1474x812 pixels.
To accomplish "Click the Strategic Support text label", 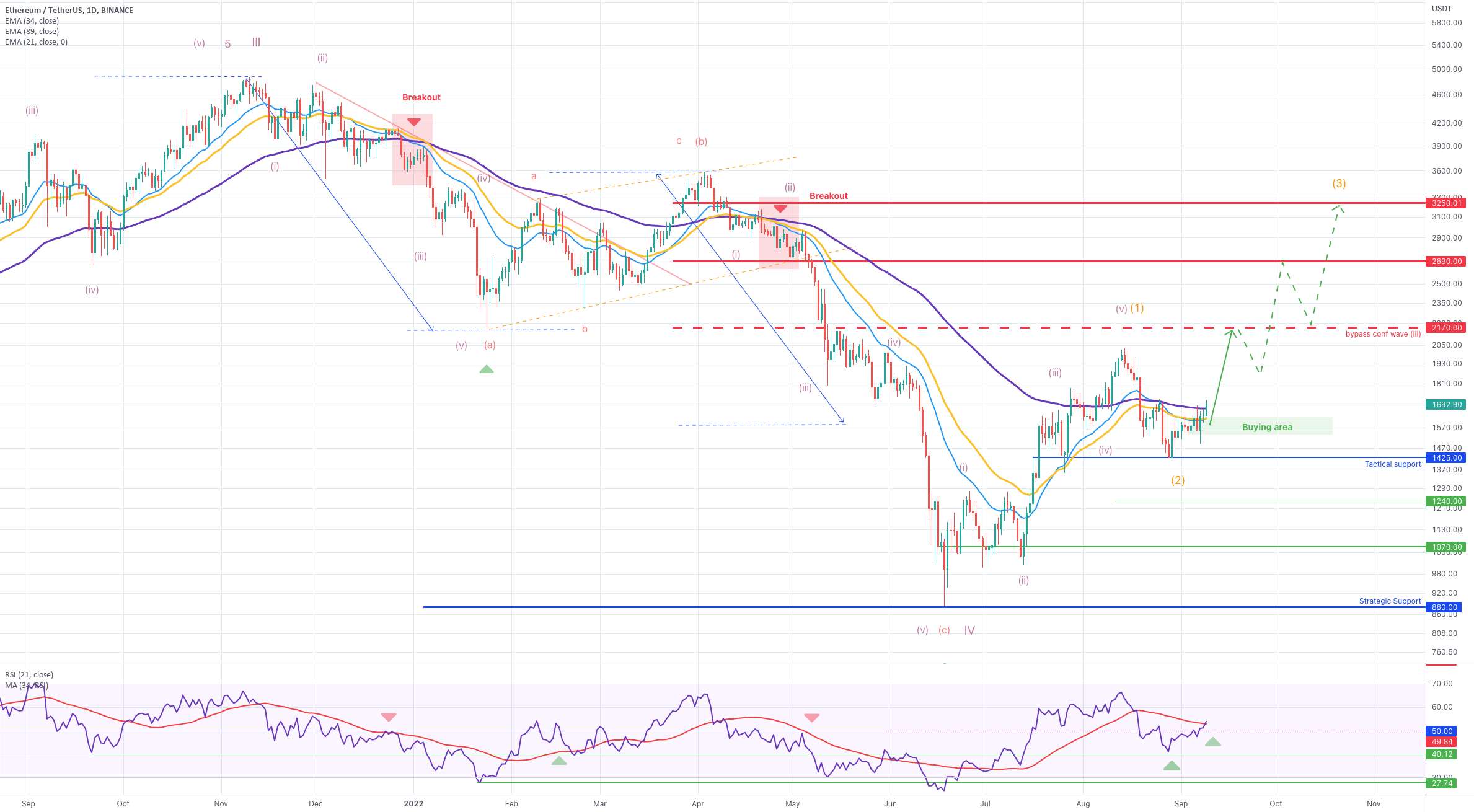I will pyautogui.click(x=1390, y=601).
